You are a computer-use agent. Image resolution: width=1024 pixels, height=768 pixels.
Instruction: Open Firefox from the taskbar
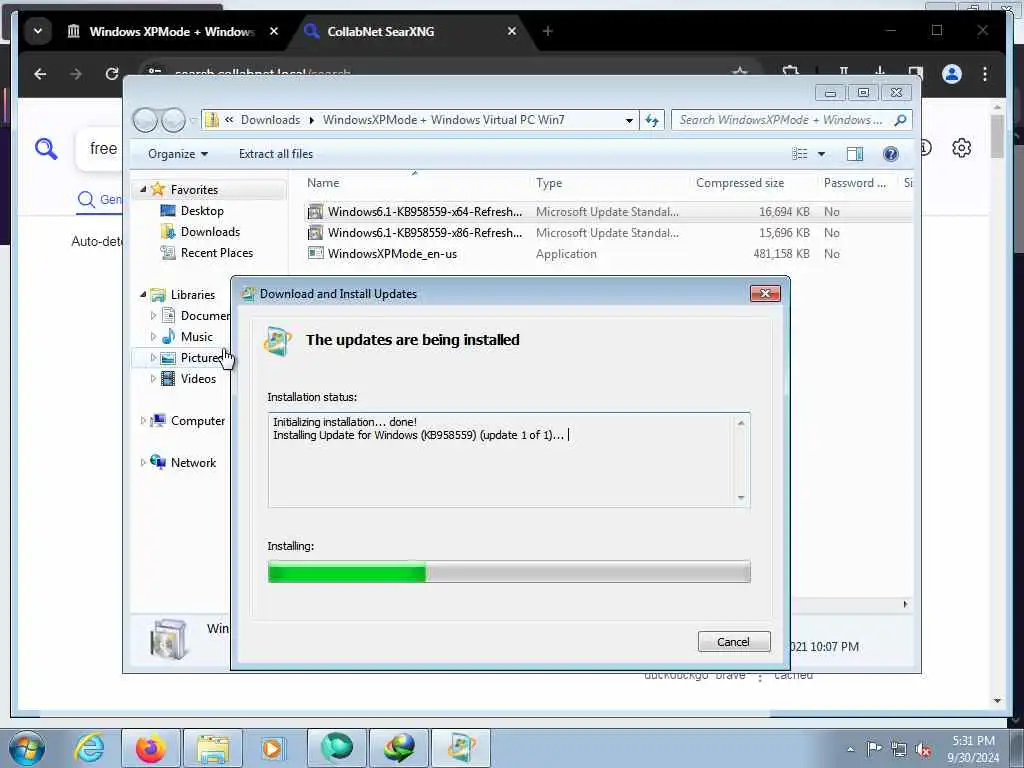150,748
